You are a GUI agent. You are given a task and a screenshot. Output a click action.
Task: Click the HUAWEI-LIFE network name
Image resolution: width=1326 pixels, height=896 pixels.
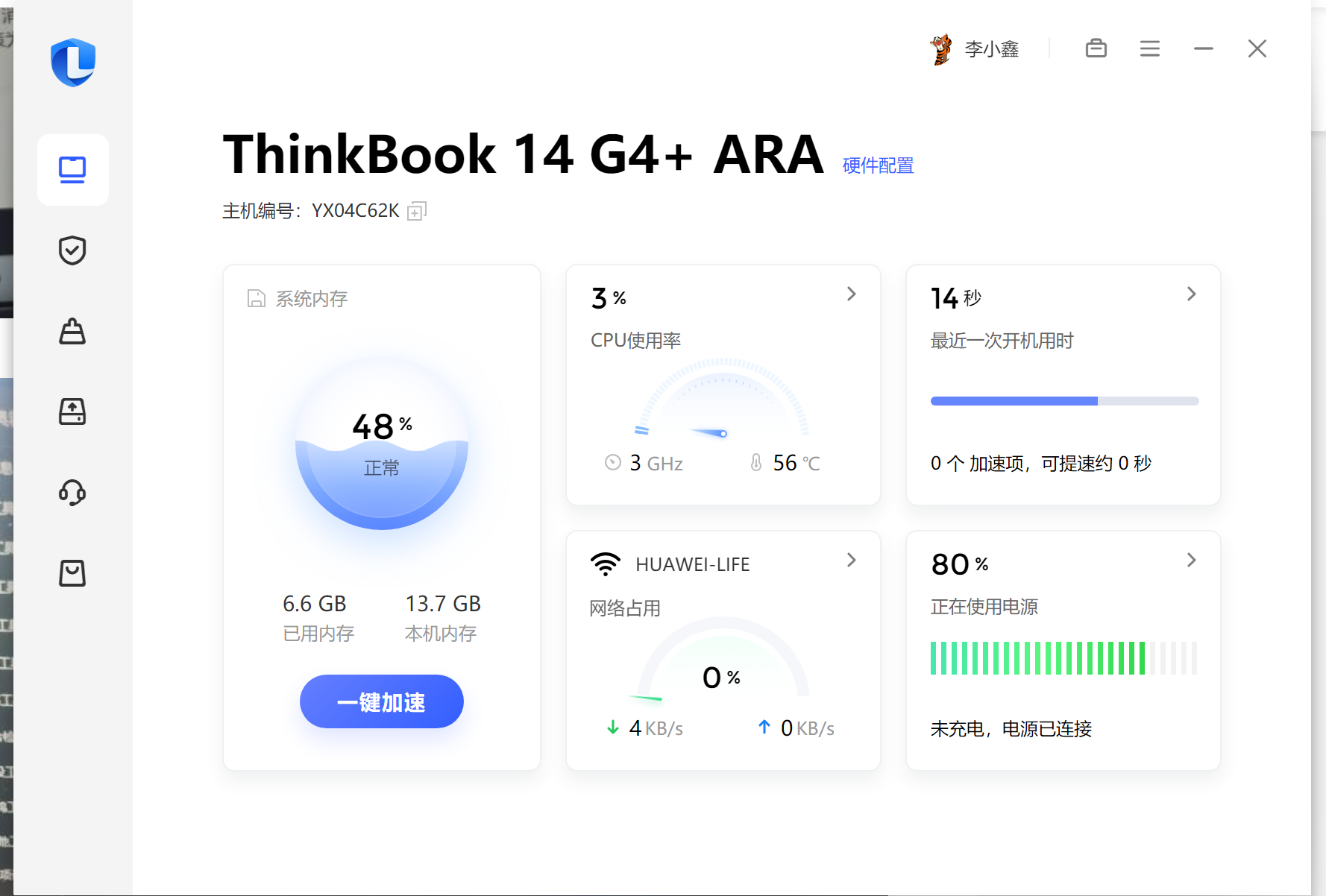pyautogui.click(x=692, y=564)
